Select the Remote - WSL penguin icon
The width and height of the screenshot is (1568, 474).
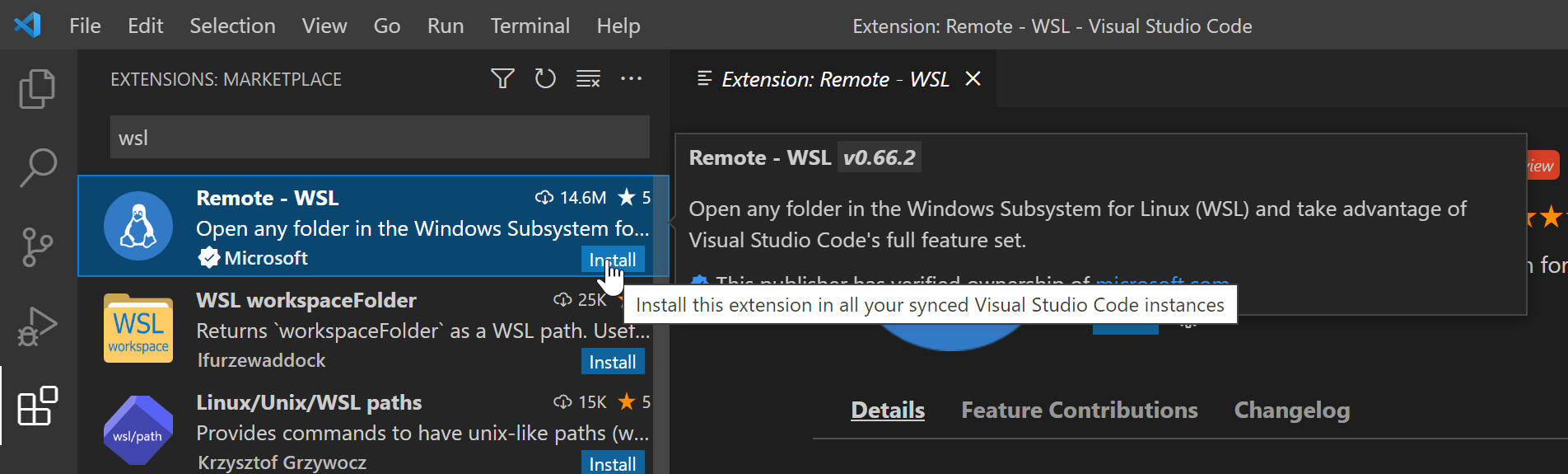pyautogui.click(x=138, y=226)
